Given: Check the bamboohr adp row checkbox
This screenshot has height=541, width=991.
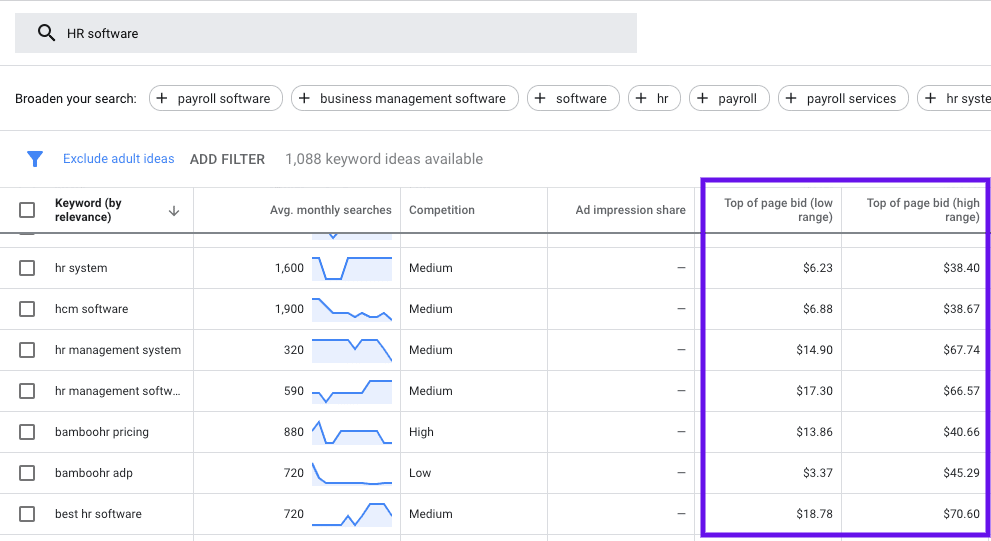Looking at the screenshot, I should click(x=27, y=473).
